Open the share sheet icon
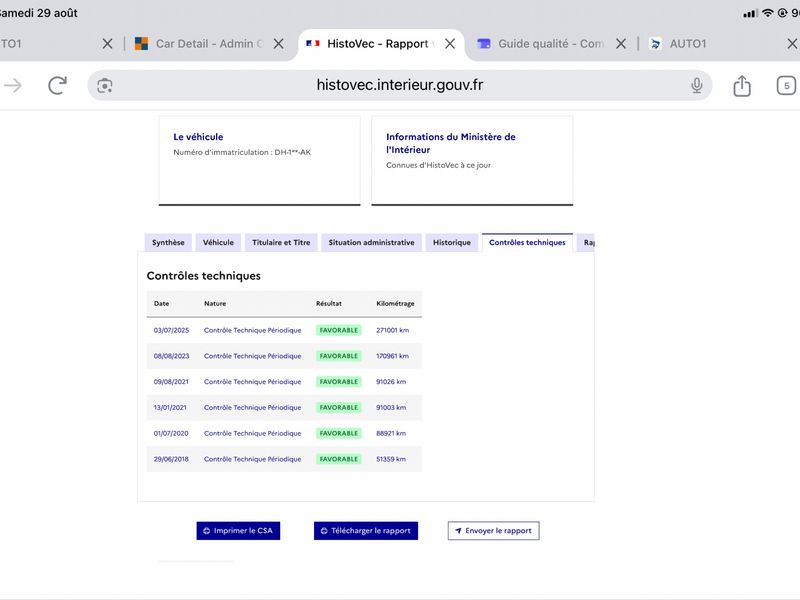 pos(742,85)
